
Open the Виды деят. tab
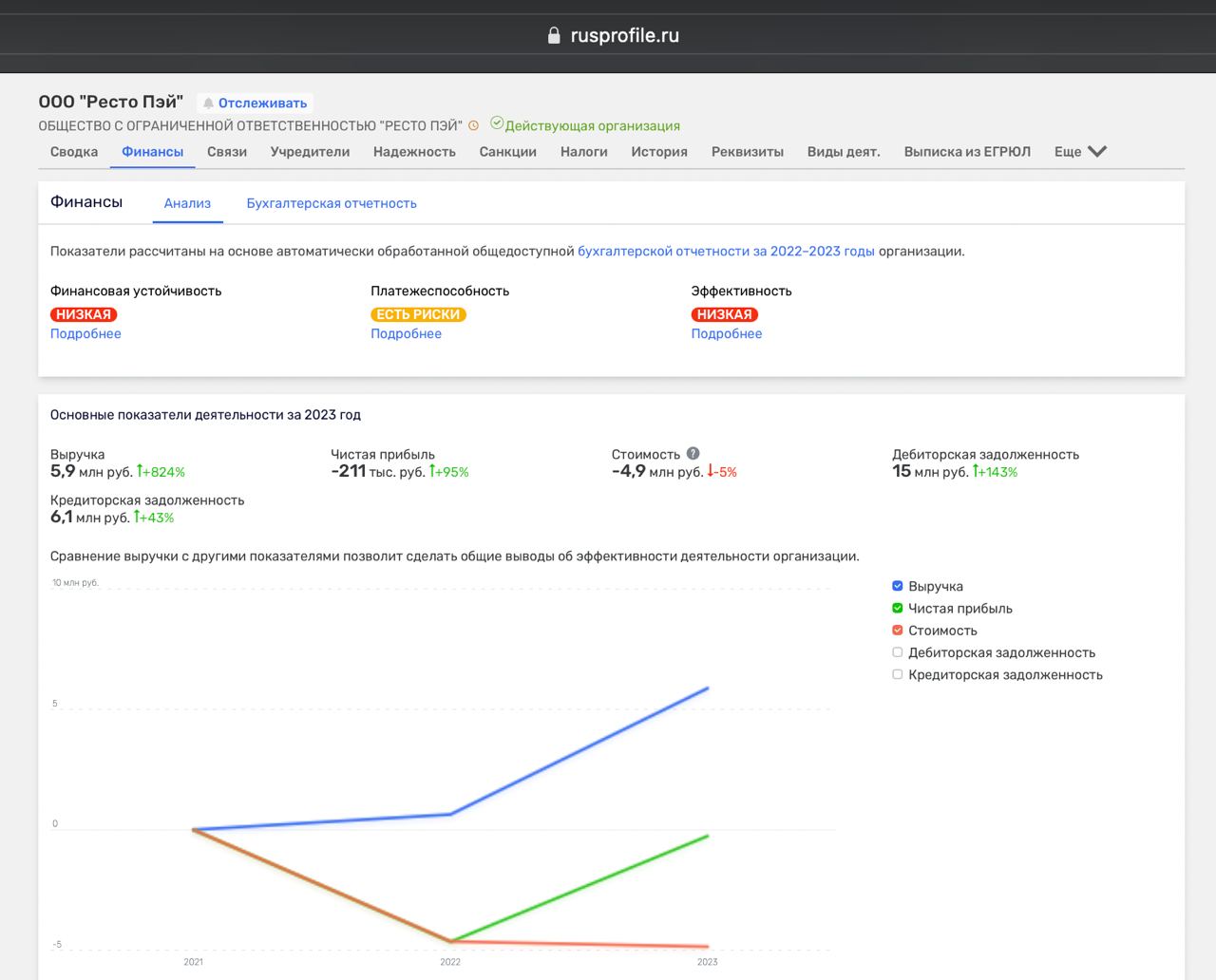pyautogui.click(x=844, y=152)
